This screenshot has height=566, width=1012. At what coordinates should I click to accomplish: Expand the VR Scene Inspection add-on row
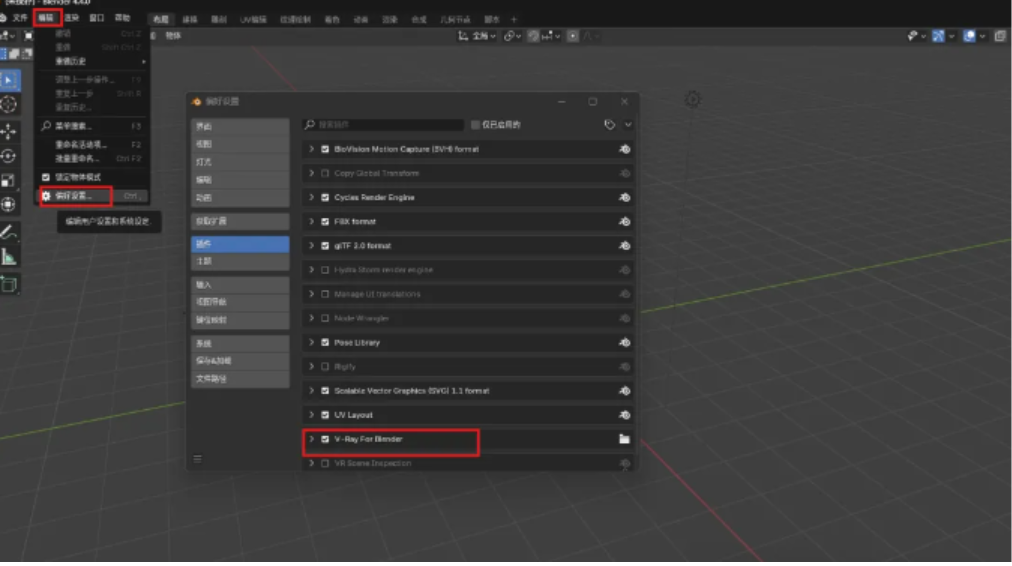[311, 463]
